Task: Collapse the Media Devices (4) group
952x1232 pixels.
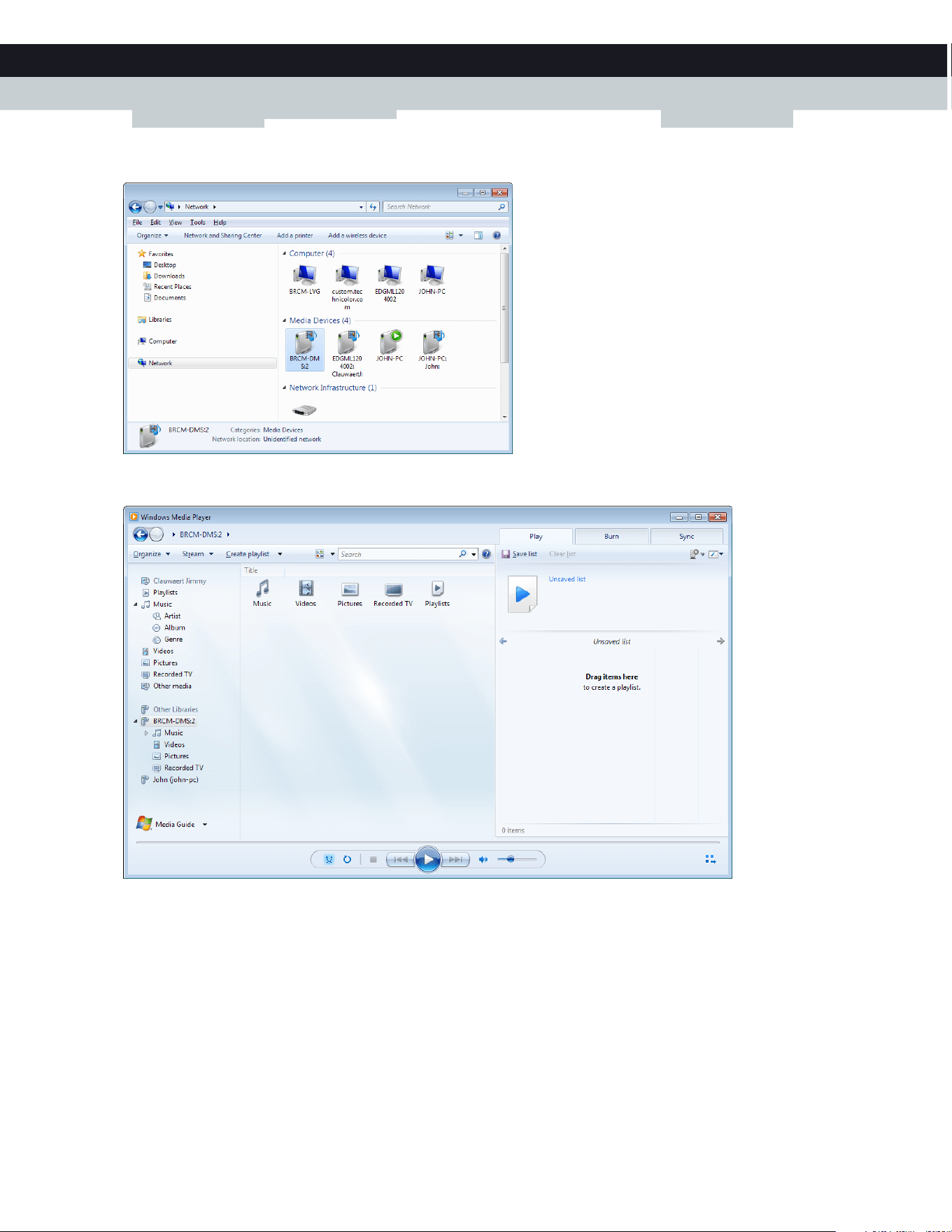Action: (x=284, y=321)
